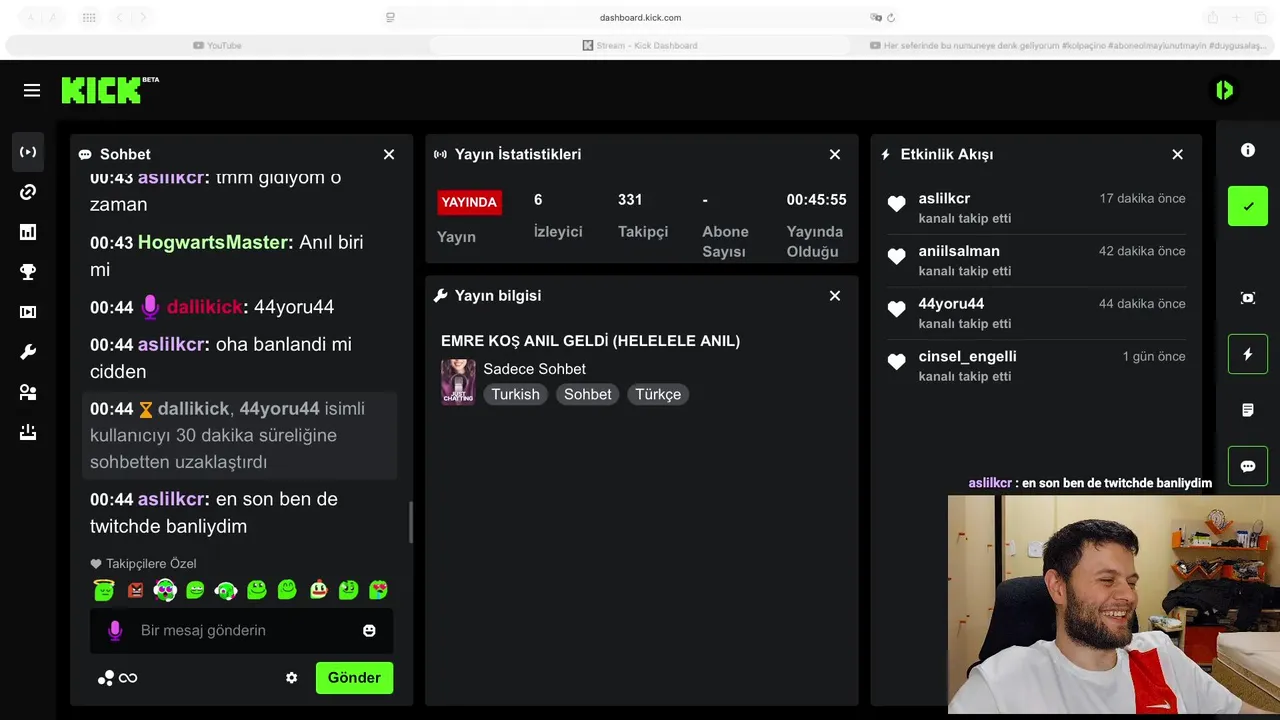Insert the headphones purple-eyed emote

click(165, 590)
